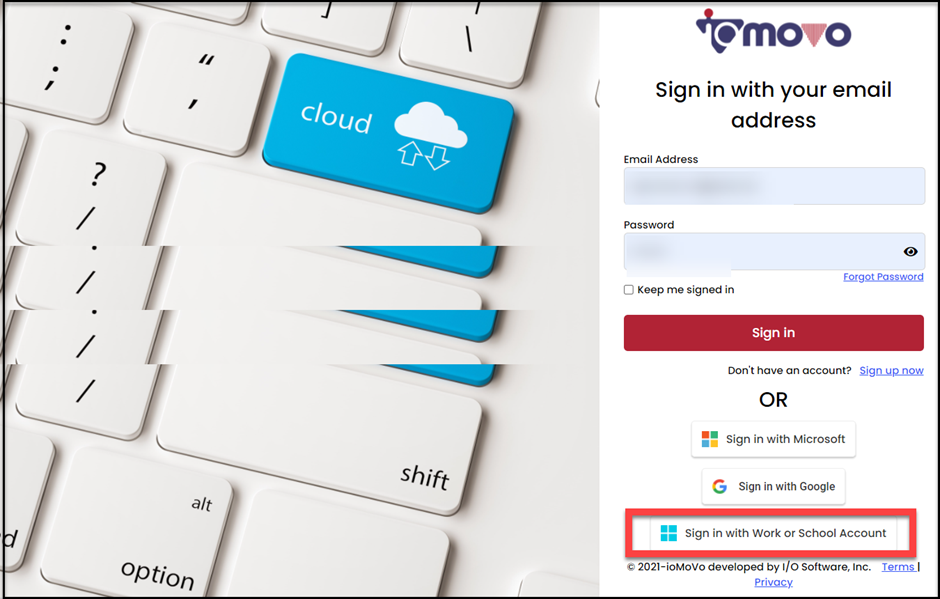The width and height of the screenshot is (940, 599).
Task: Show password using the eye icon
Action: [910, 251]
